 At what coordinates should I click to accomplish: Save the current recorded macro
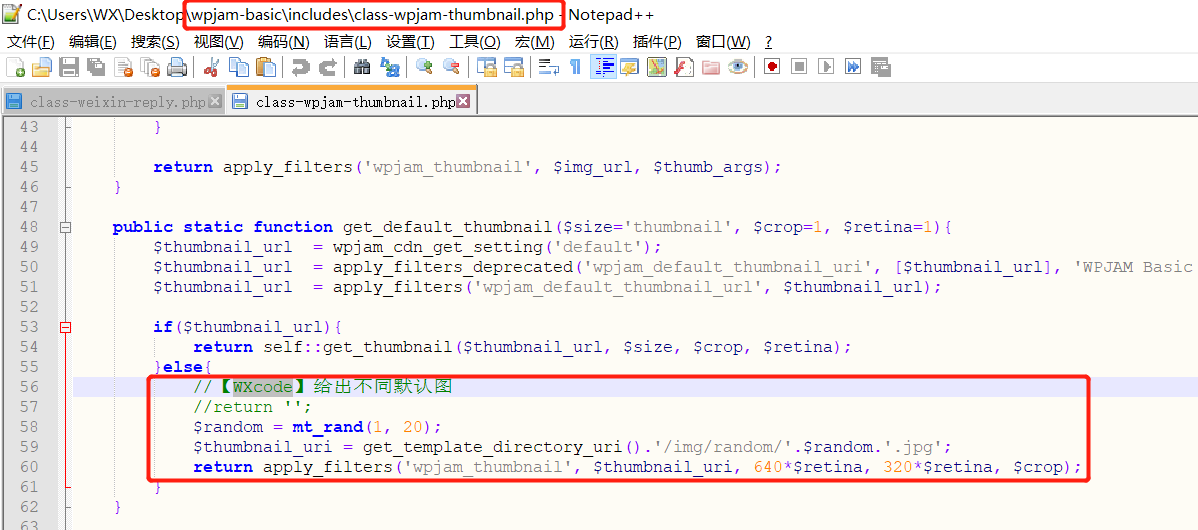(x=880, y=67)
